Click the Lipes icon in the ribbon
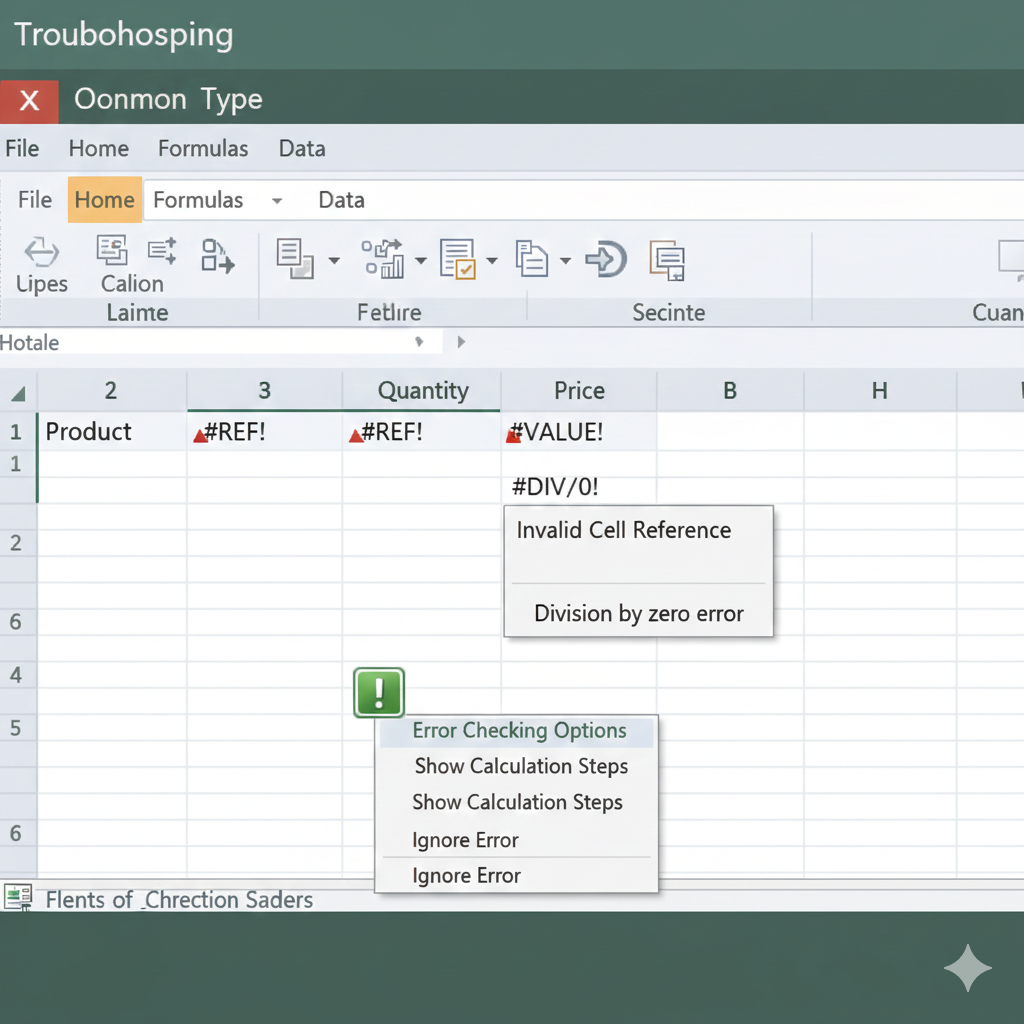1024x1024 pixels. pos(41,252)
